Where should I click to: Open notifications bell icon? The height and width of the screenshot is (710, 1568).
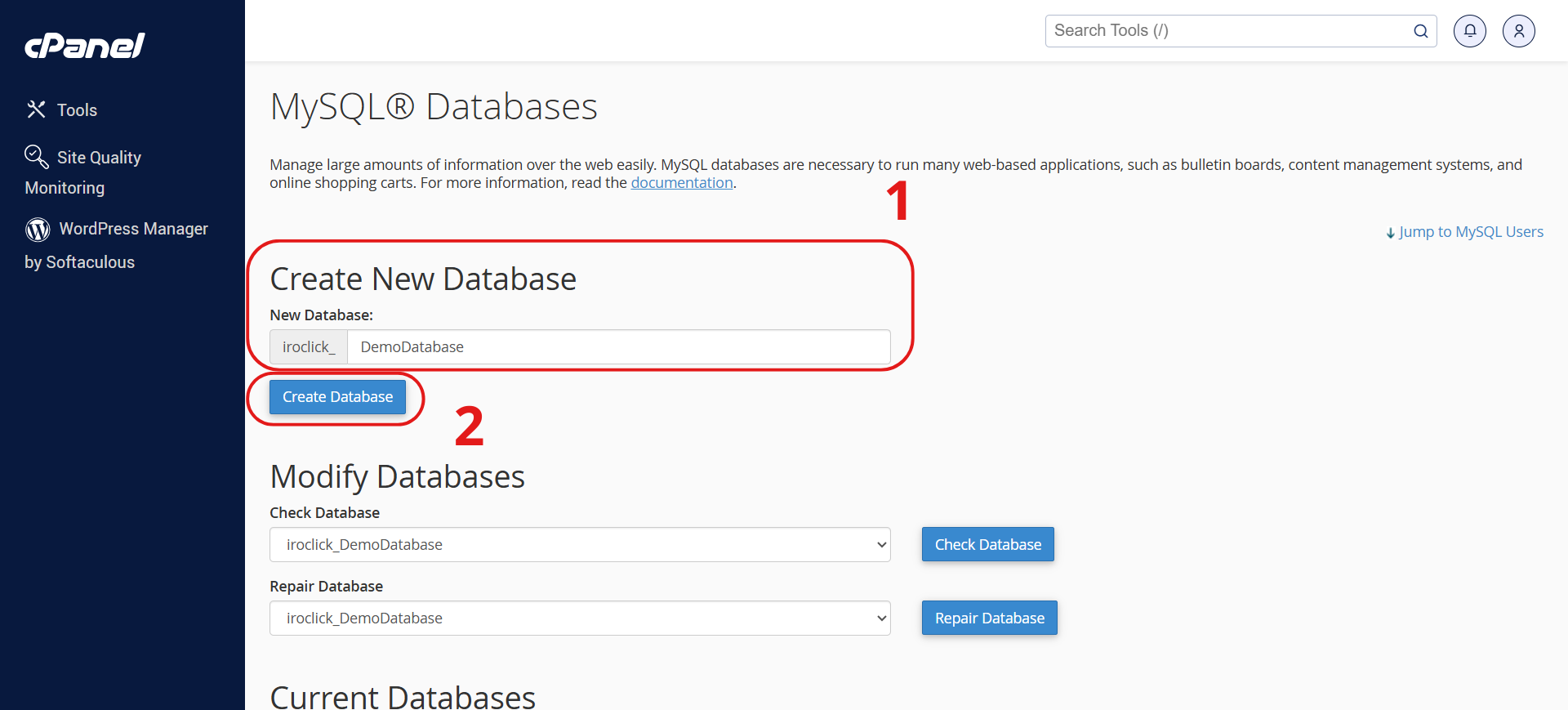(x=1470, y=31)
